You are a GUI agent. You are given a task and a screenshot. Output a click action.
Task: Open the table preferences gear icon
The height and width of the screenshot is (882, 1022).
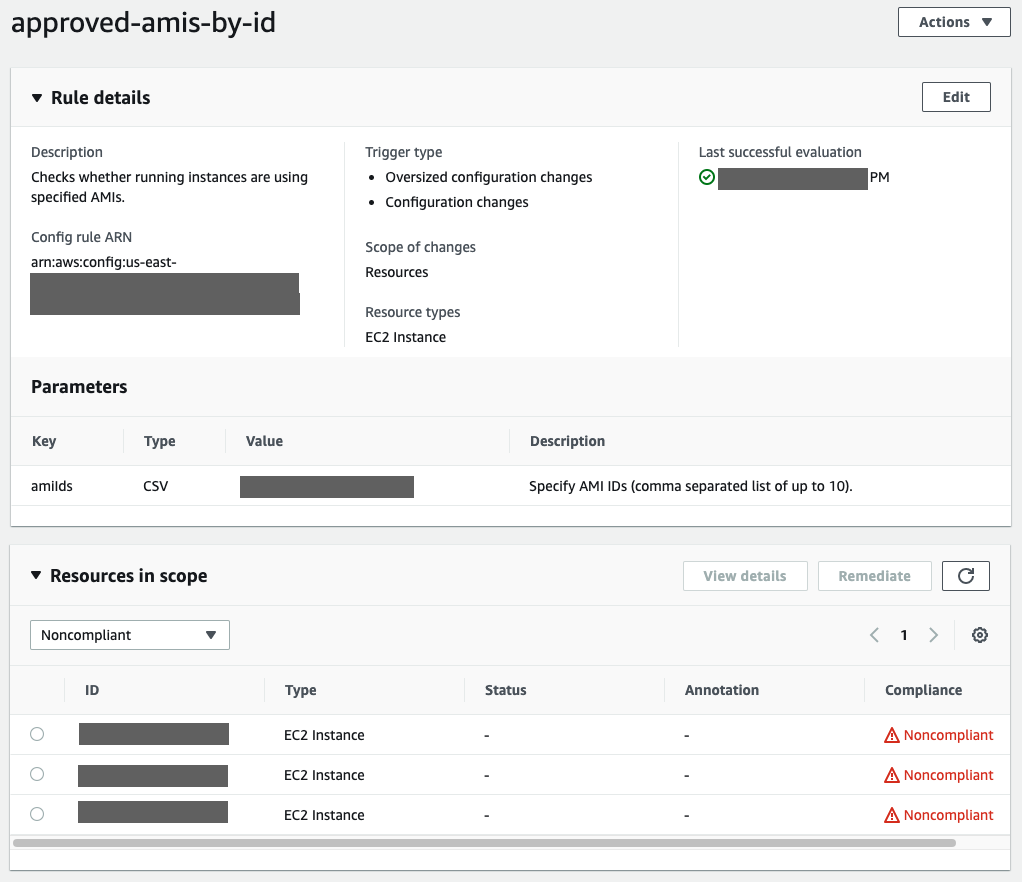(979, 635)
